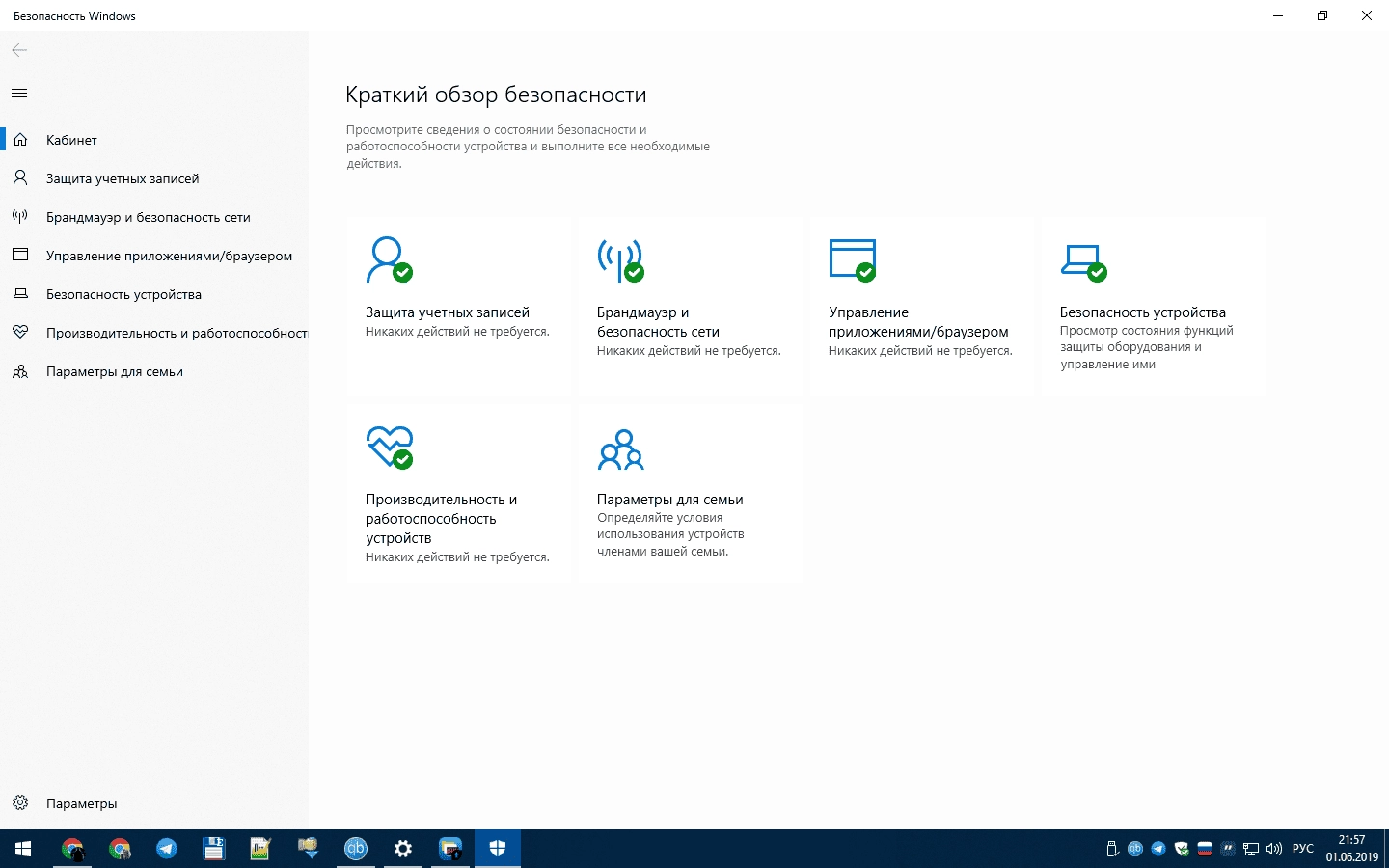Open the Windows Start menu

click(x=23, y=849)
